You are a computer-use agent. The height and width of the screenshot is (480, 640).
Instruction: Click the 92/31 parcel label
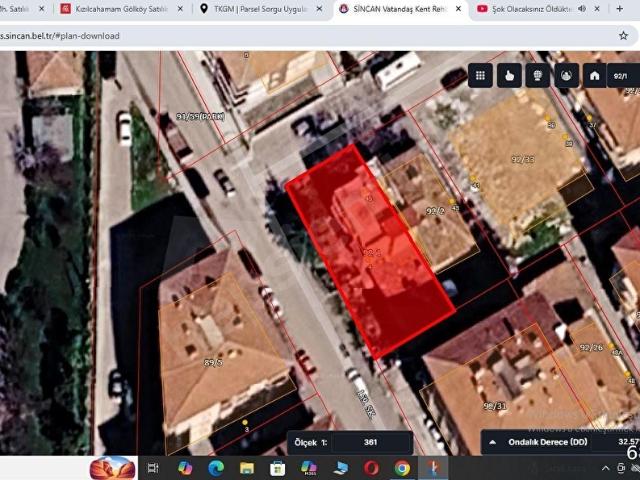[495, 406]
